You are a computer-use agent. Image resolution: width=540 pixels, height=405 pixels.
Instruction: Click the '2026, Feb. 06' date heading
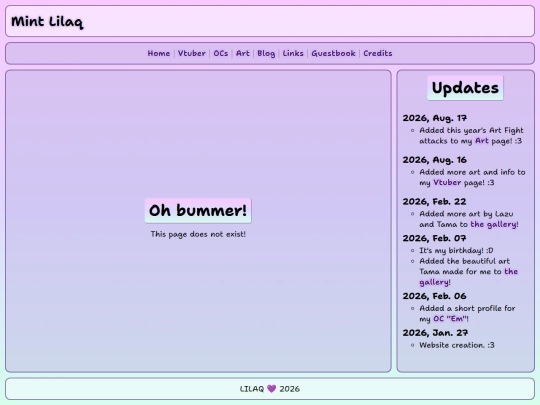[x=434, y=296]
